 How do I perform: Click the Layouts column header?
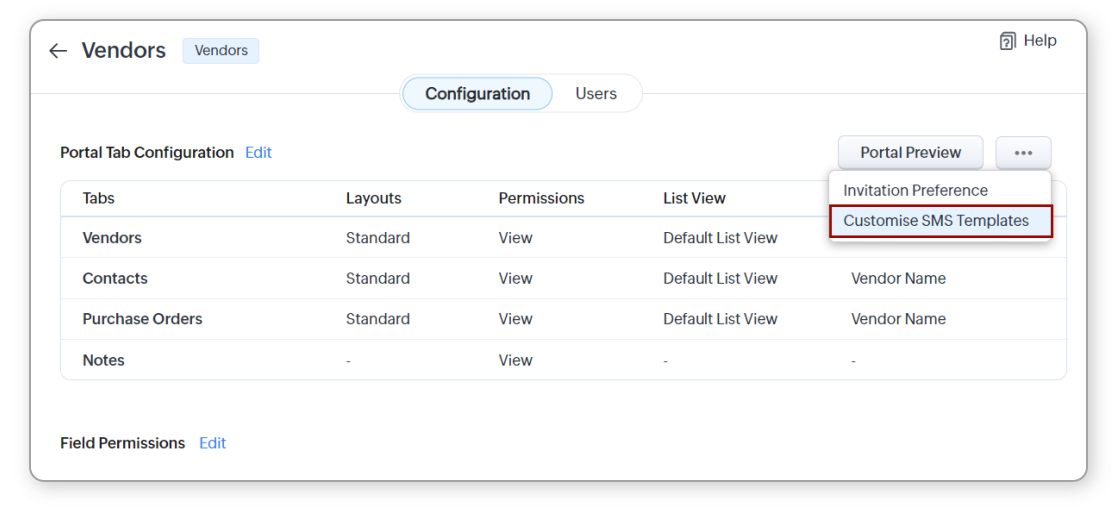(374, 198)
